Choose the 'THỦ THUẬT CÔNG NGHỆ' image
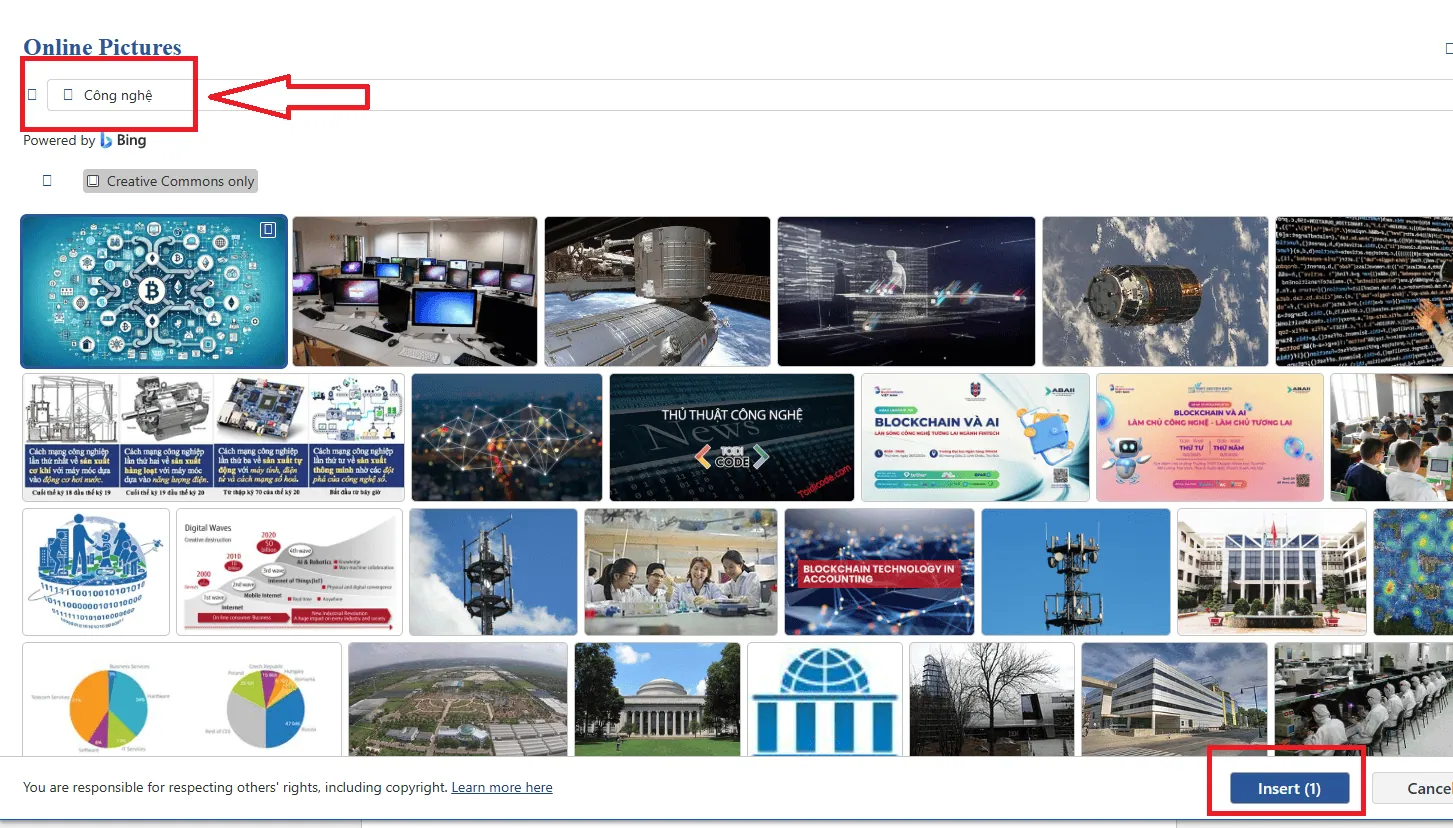 [732, 437]
